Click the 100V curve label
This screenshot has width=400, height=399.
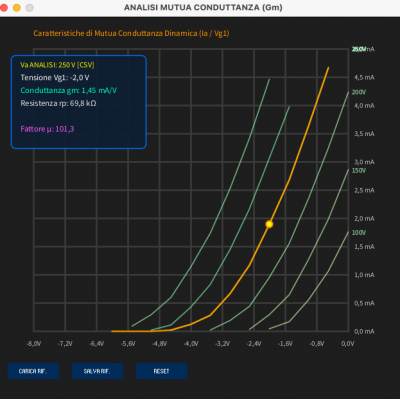[x=359, y=233]
